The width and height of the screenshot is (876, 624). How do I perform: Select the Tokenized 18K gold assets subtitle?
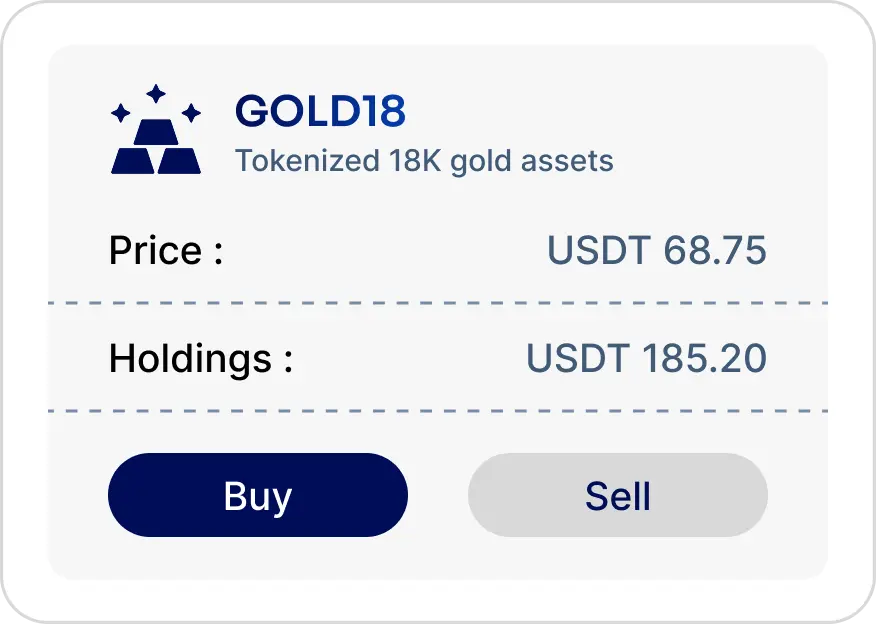[x=425, y=160]
